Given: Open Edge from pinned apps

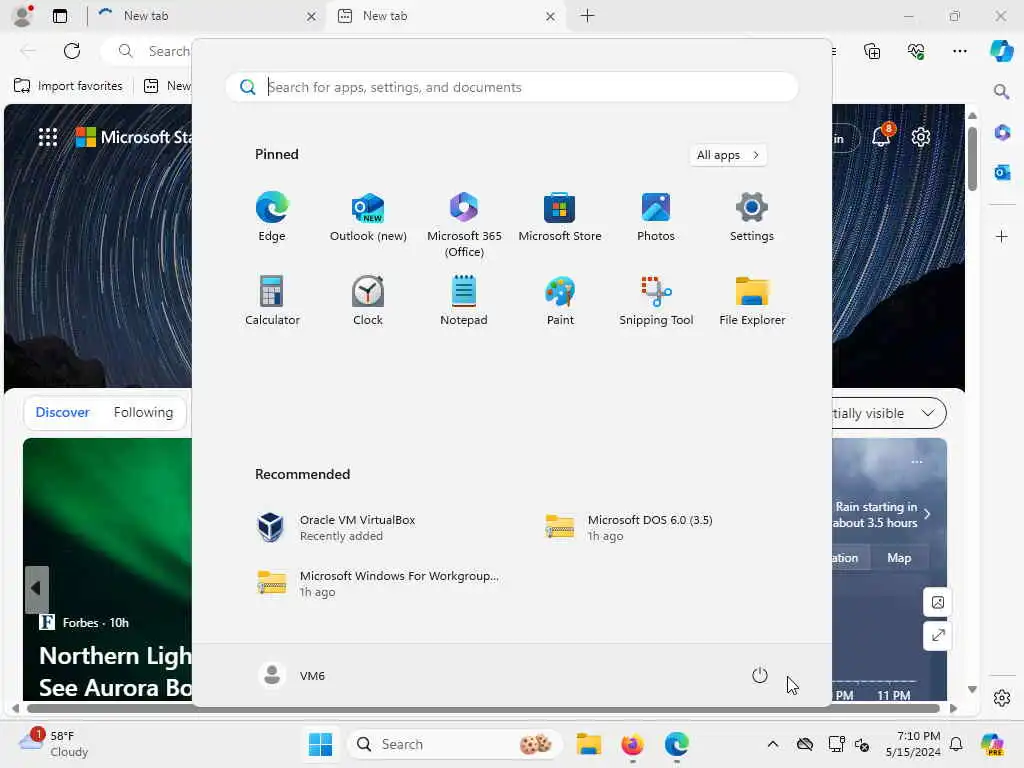Looking at the screenshot, I should [x=272, y=217].
